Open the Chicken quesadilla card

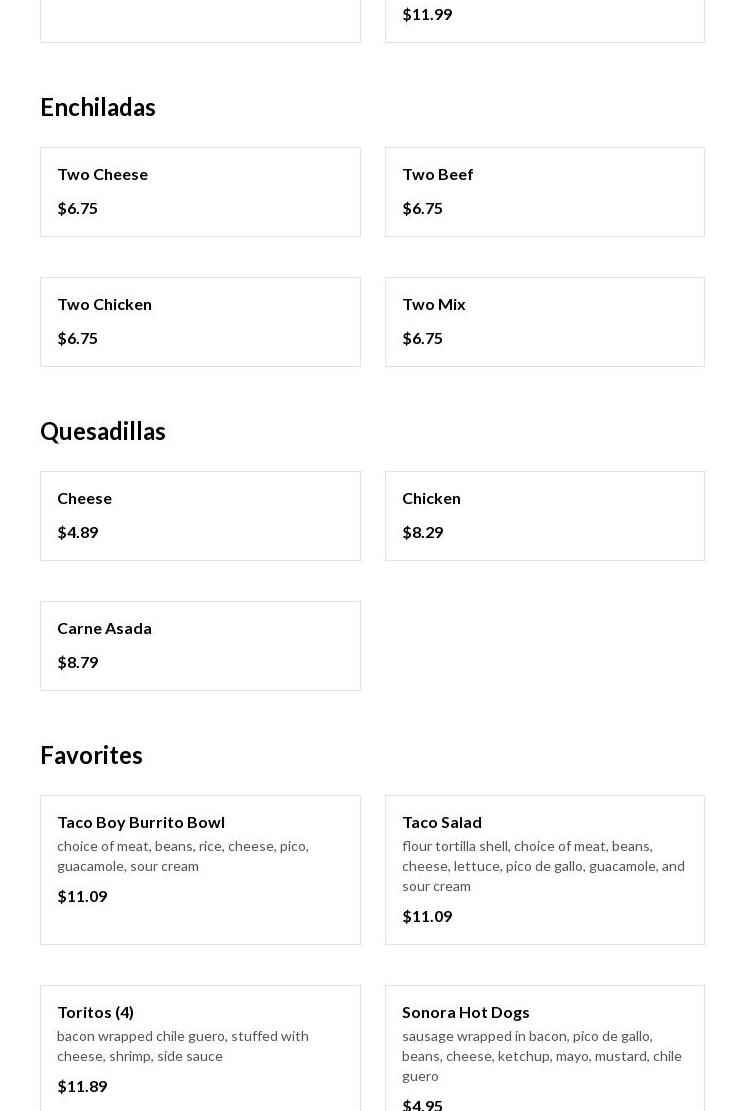click(544, 516)
